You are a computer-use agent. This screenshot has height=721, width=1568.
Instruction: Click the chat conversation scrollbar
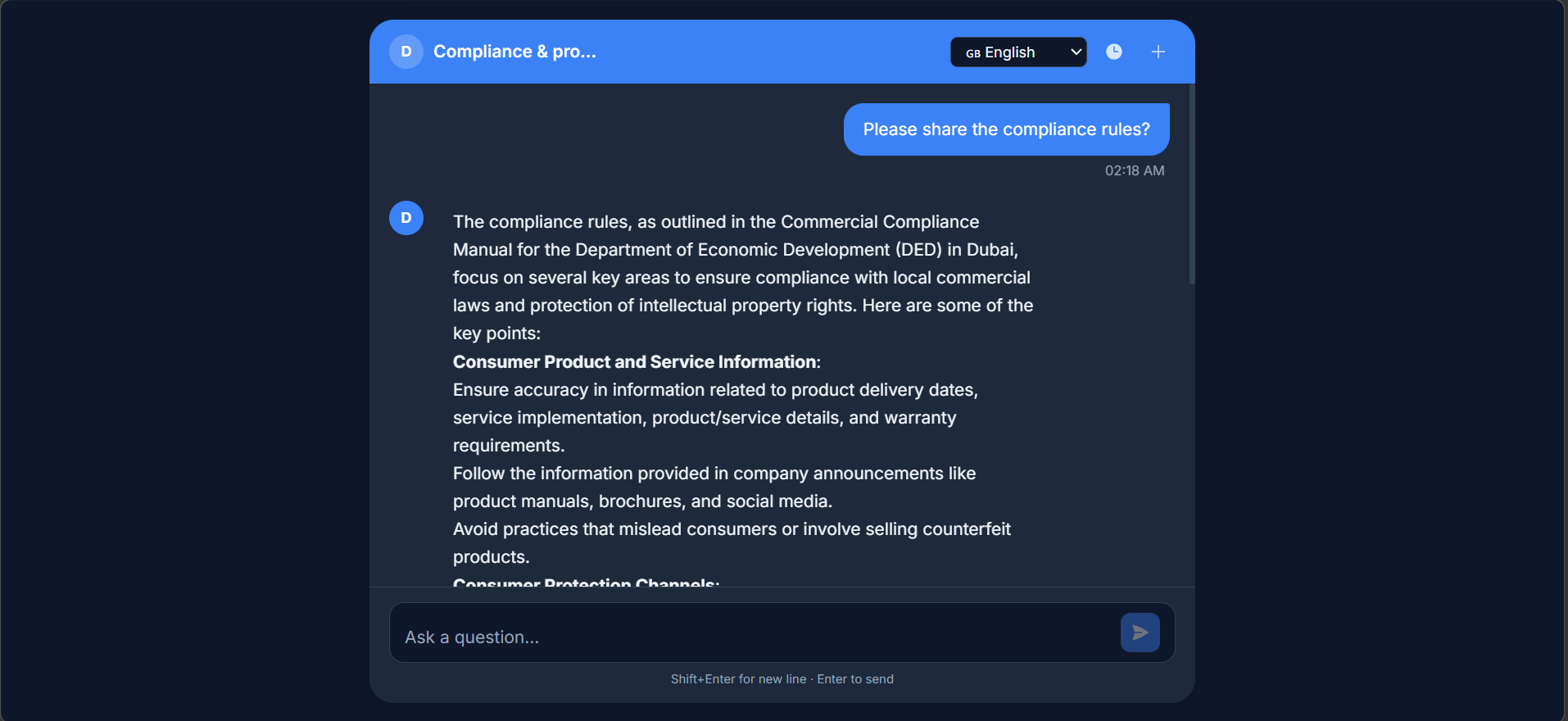point(1191,184)
